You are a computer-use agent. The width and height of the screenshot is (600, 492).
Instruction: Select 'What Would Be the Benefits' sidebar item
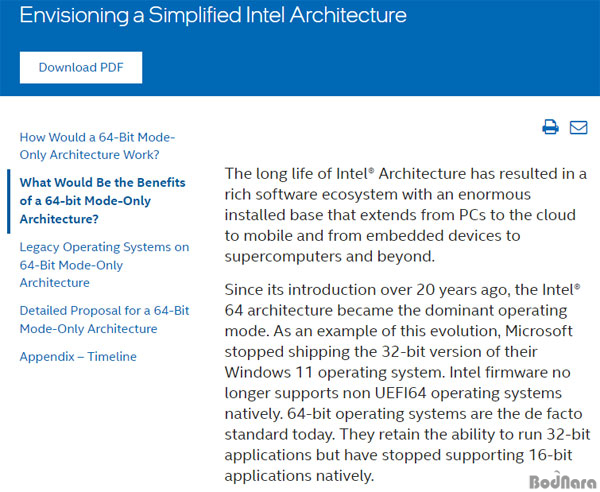(102, 200)
